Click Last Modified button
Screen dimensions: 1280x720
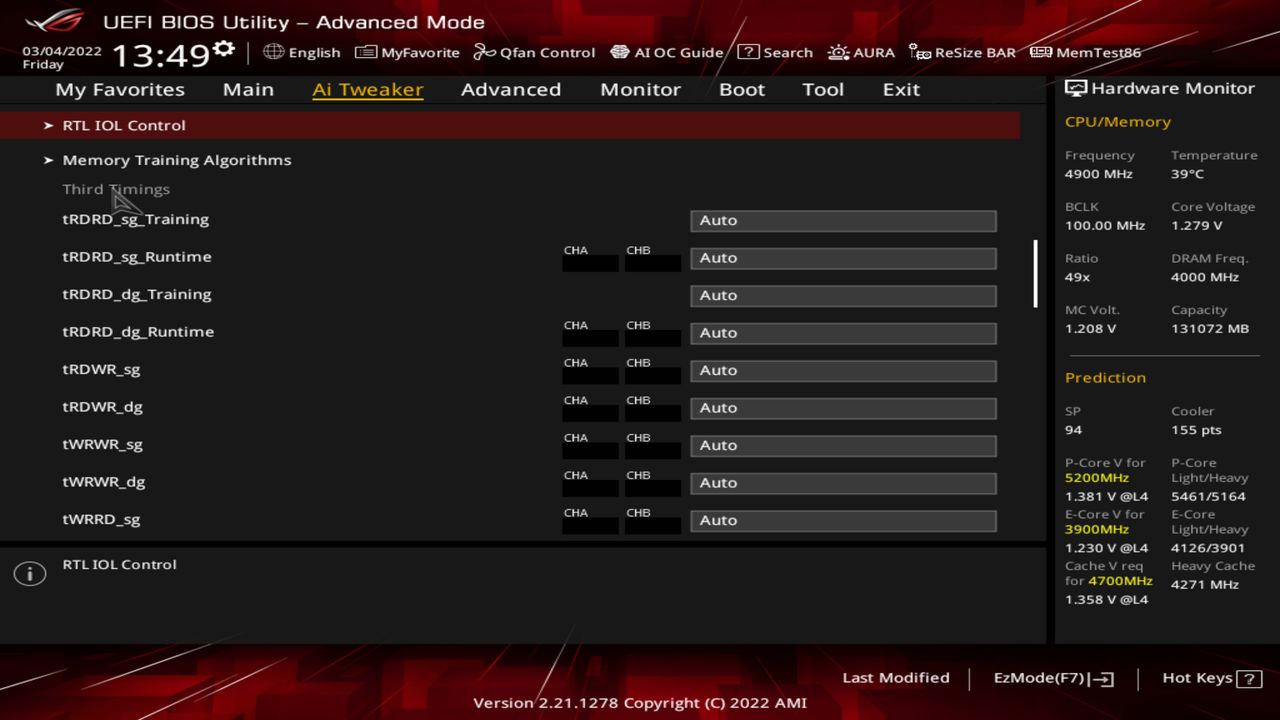click(x=896, y=678)
